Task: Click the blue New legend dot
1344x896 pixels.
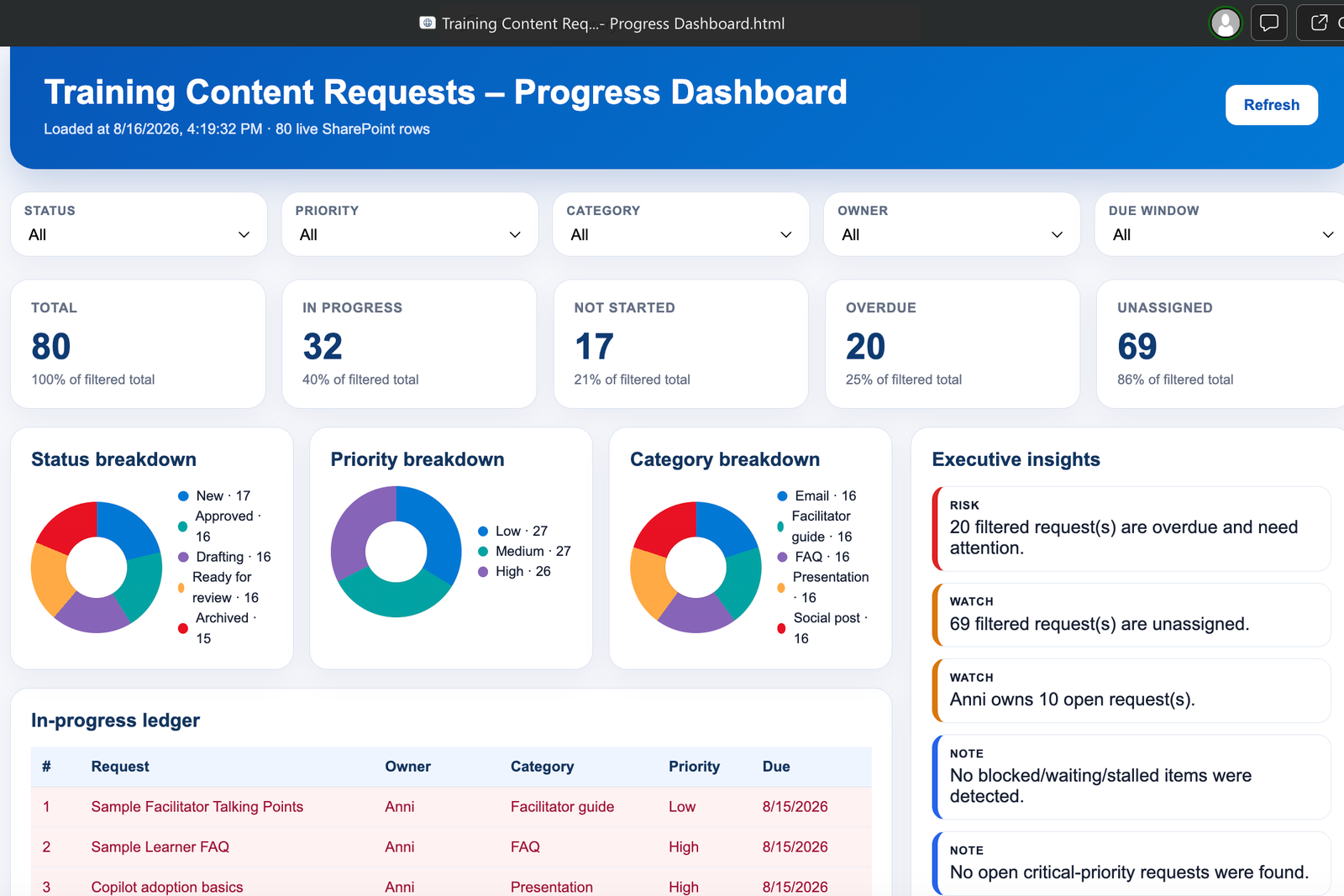Action: 183,496
